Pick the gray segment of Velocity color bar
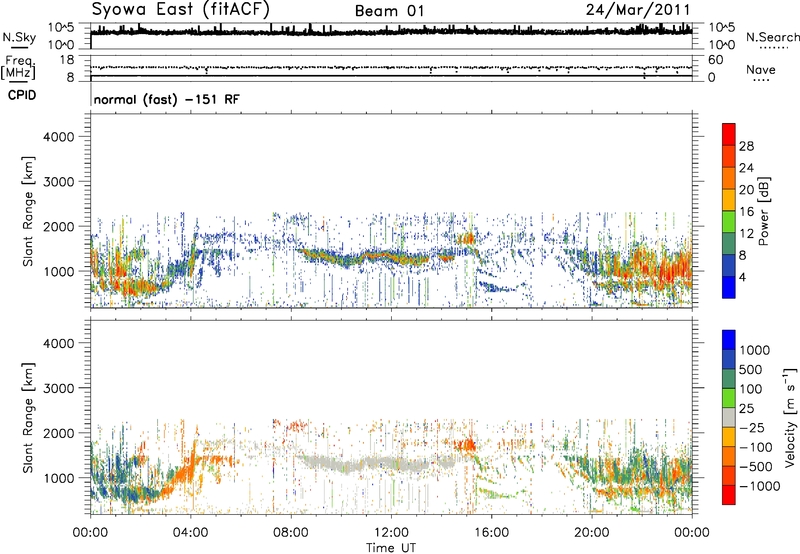This screenshot has height=554, width=800. (x=729, y=417)
